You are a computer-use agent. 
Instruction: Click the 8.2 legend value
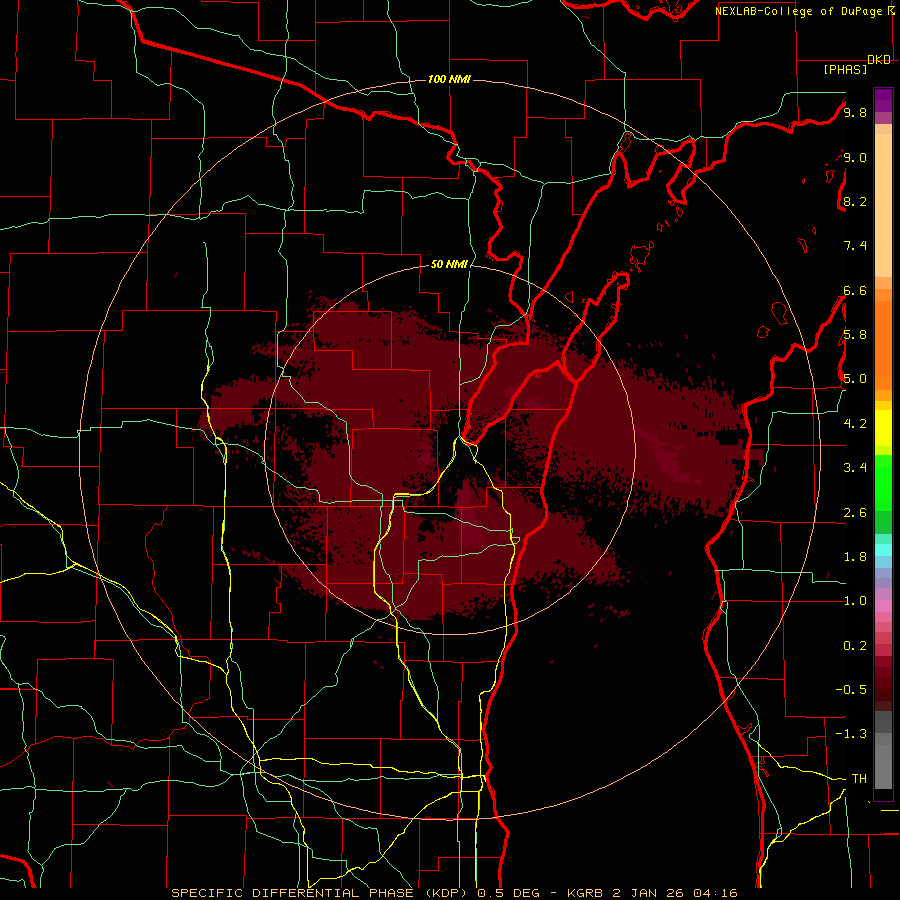855,201
